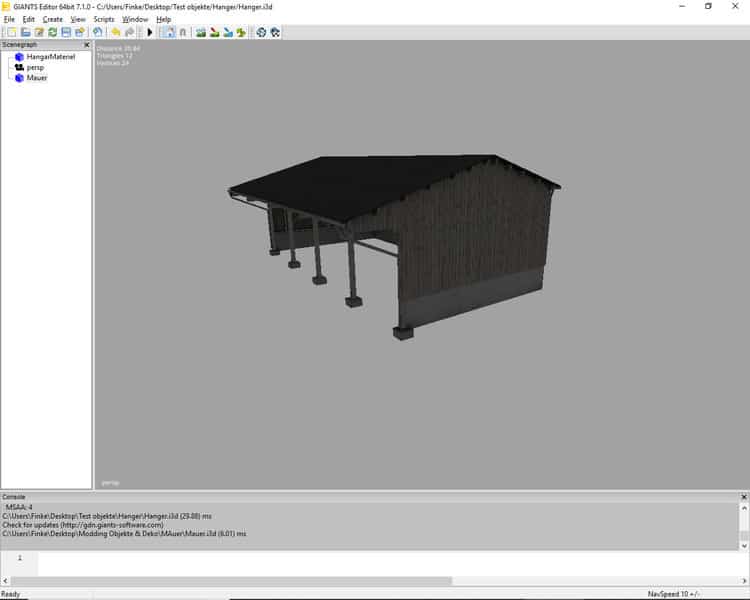750x600 pixels.
Task: Click the last globe icon in toolbar
Action: [275, 32]
